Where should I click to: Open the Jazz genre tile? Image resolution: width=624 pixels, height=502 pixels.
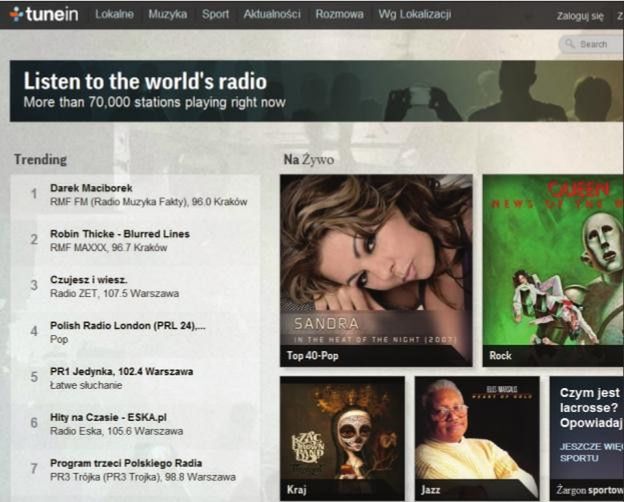click(477, 438)
